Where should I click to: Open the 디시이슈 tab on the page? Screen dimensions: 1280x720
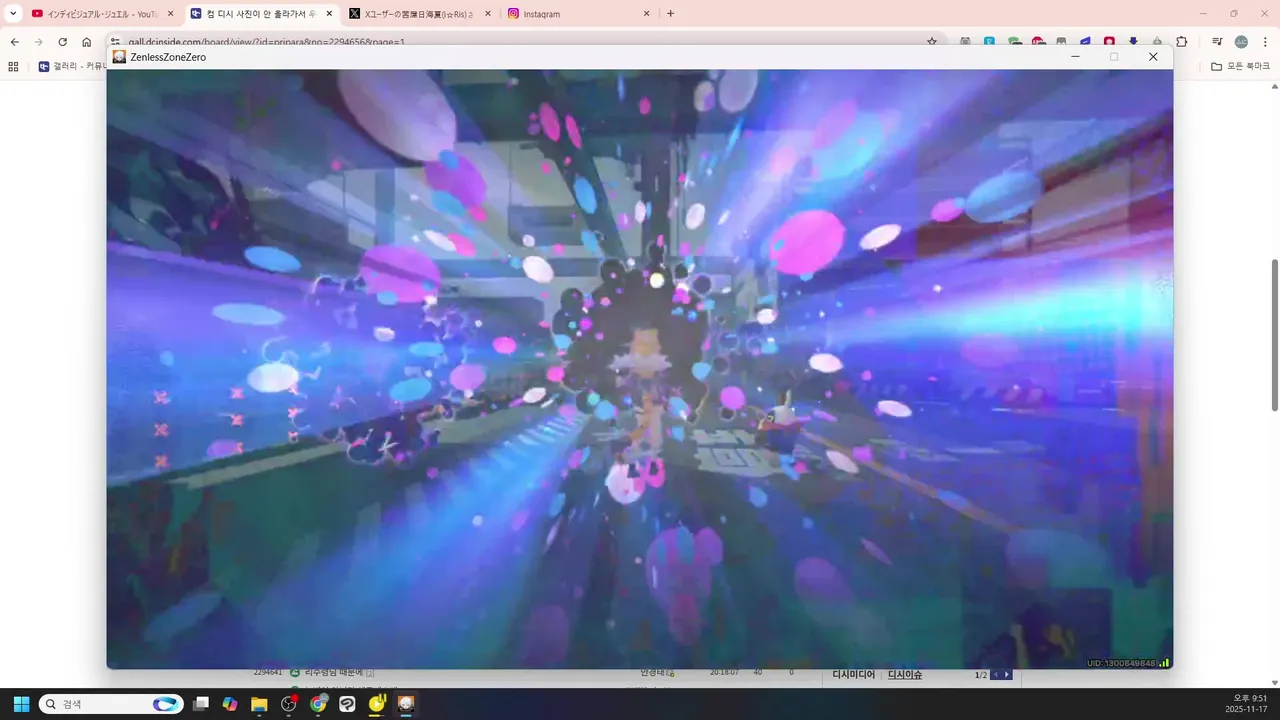pyautogui.click(x=905, y=675)
